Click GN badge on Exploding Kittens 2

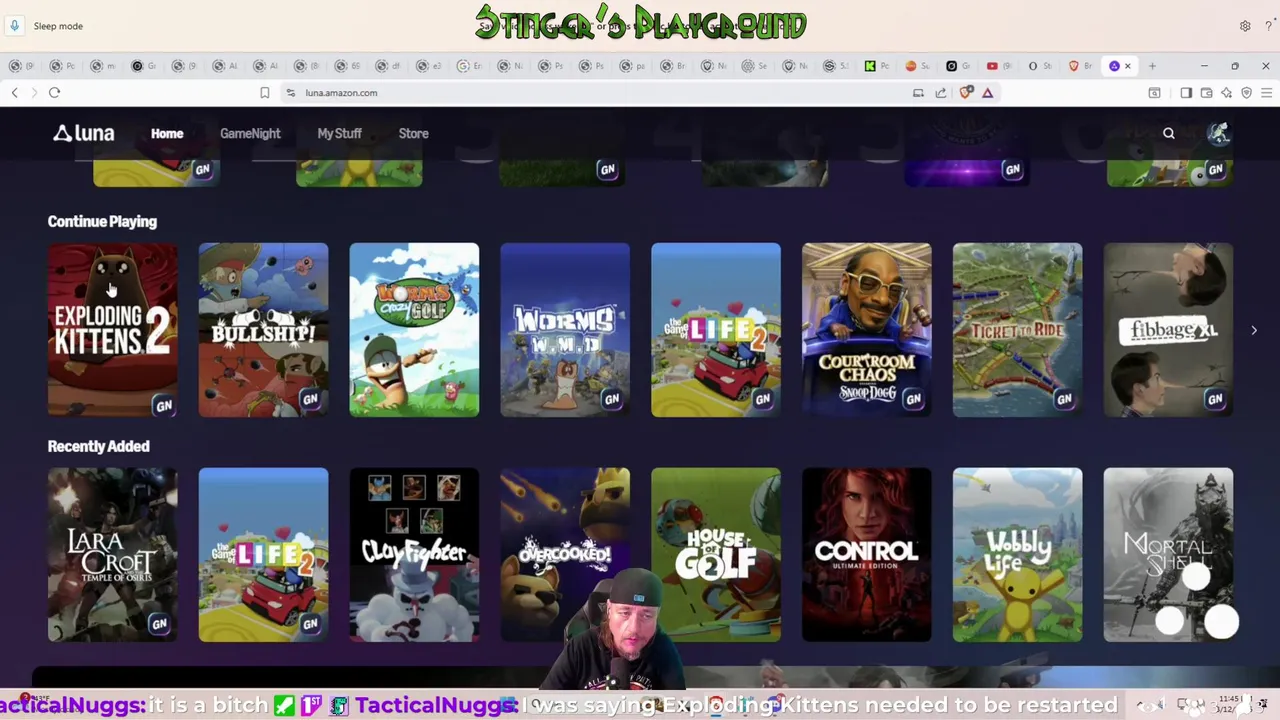[x=163, y=405]
